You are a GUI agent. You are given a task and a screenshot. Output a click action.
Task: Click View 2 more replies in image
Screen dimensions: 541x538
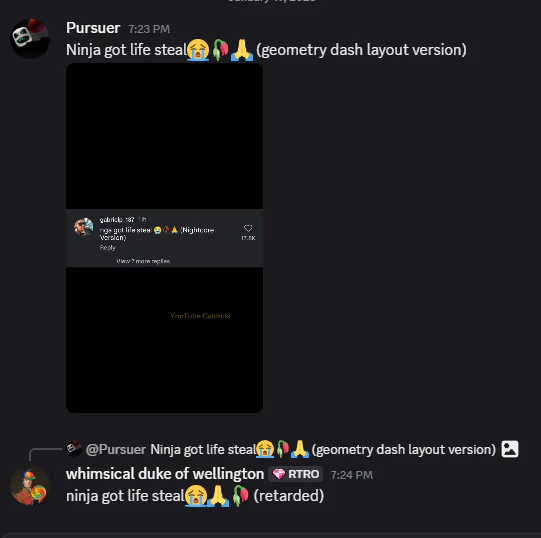[x=143, y=261]
